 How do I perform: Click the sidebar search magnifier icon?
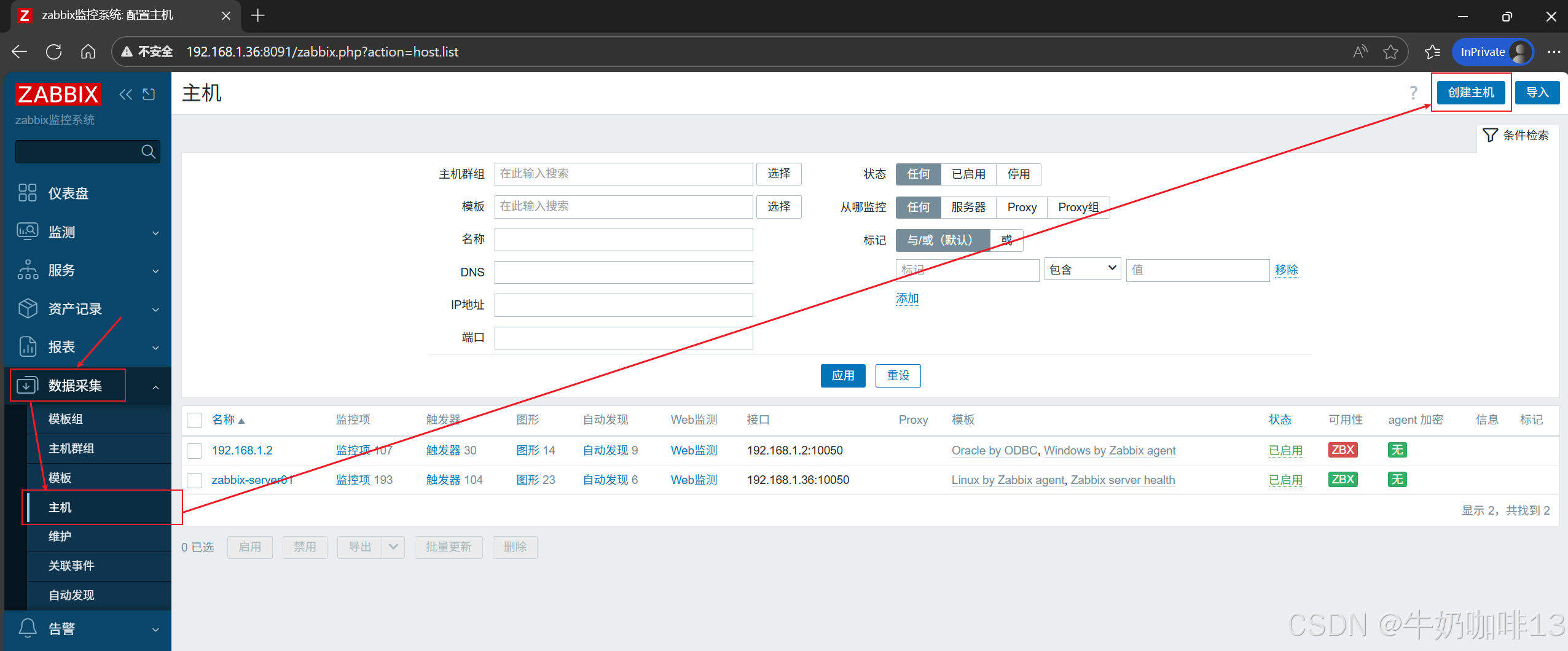(148, 152)
